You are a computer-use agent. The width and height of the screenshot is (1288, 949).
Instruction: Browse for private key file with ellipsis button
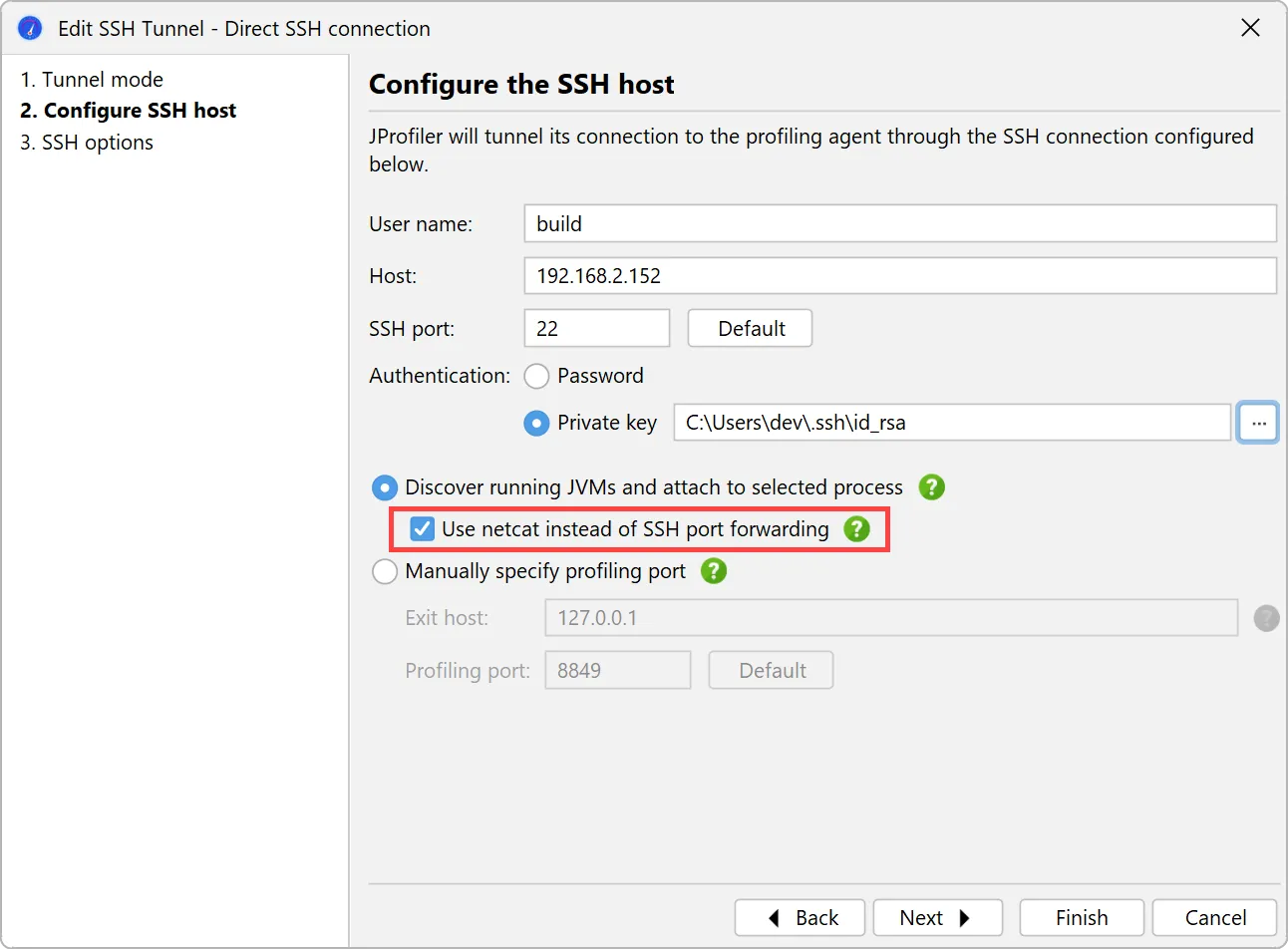coord(1258,423)
